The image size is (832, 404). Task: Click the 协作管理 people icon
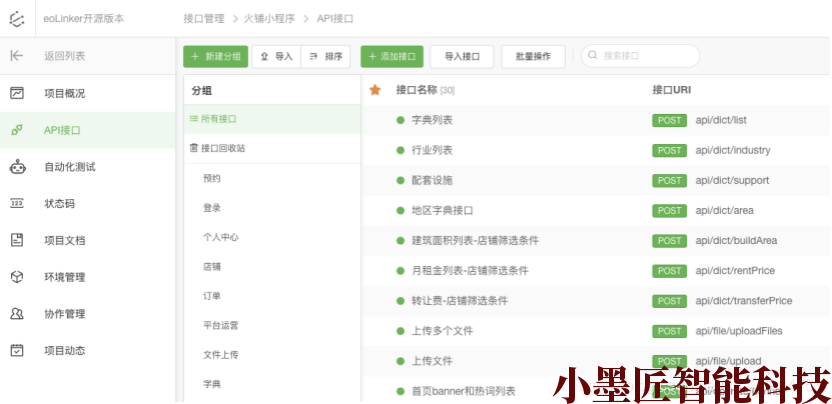point(17,314)
